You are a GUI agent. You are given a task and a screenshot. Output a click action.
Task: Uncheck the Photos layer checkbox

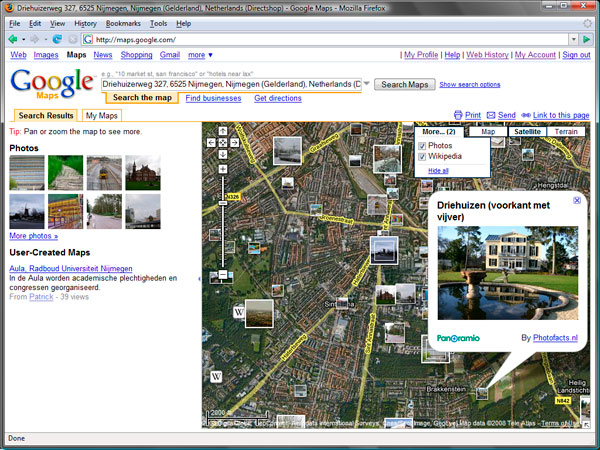pyautogui.click(x=422, y=146)
